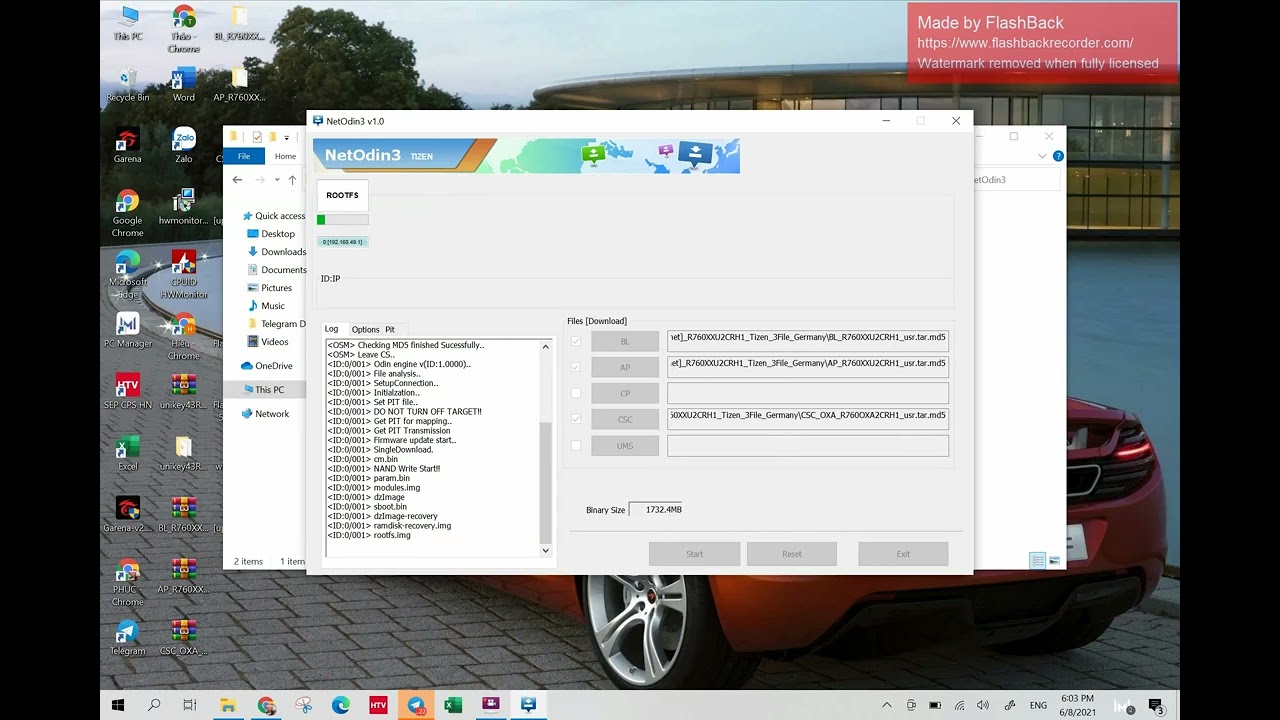The image size is (1280, 720).
Task: Click the CP file button
Action: point(625,393)
